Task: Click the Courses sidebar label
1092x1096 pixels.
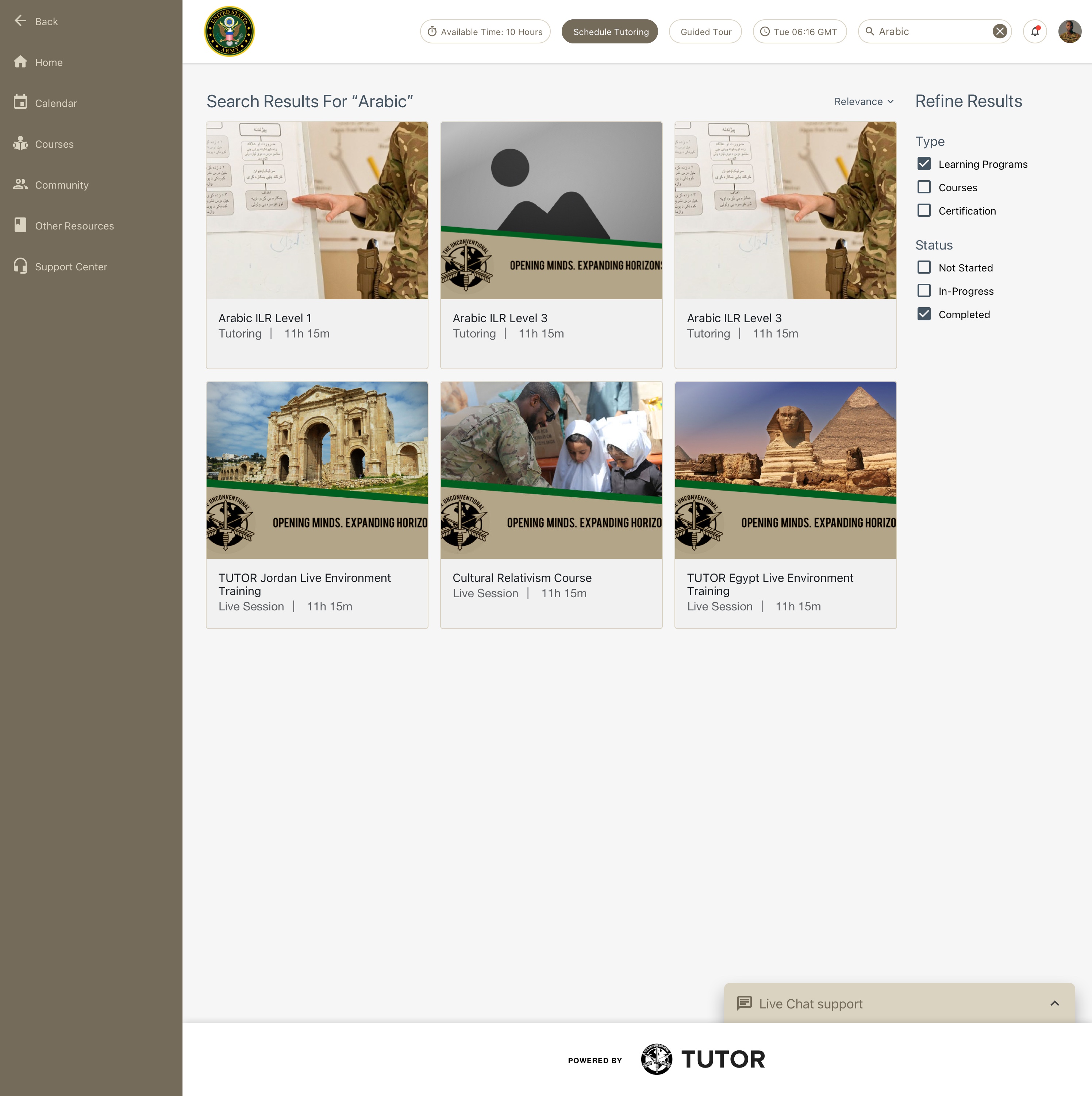Action: (54, 144)
